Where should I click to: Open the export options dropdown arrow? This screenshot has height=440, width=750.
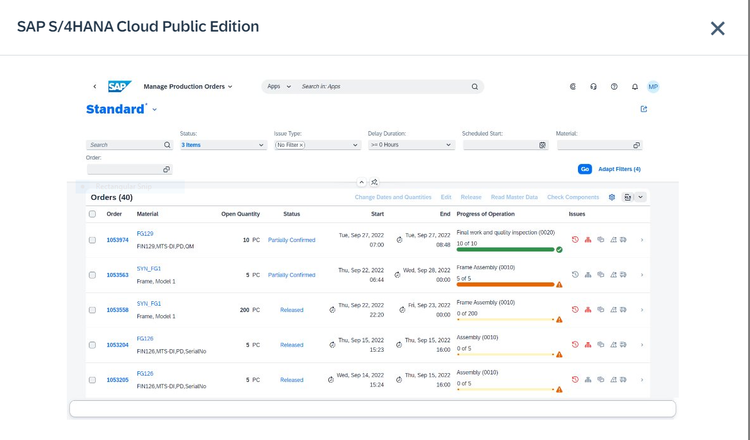[x=640, y=197]
